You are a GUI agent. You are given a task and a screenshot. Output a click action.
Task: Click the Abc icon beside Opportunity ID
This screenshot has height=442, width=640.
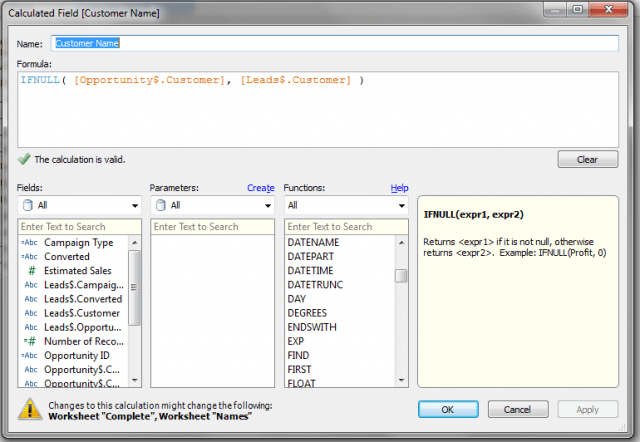(x=29, y=355)
